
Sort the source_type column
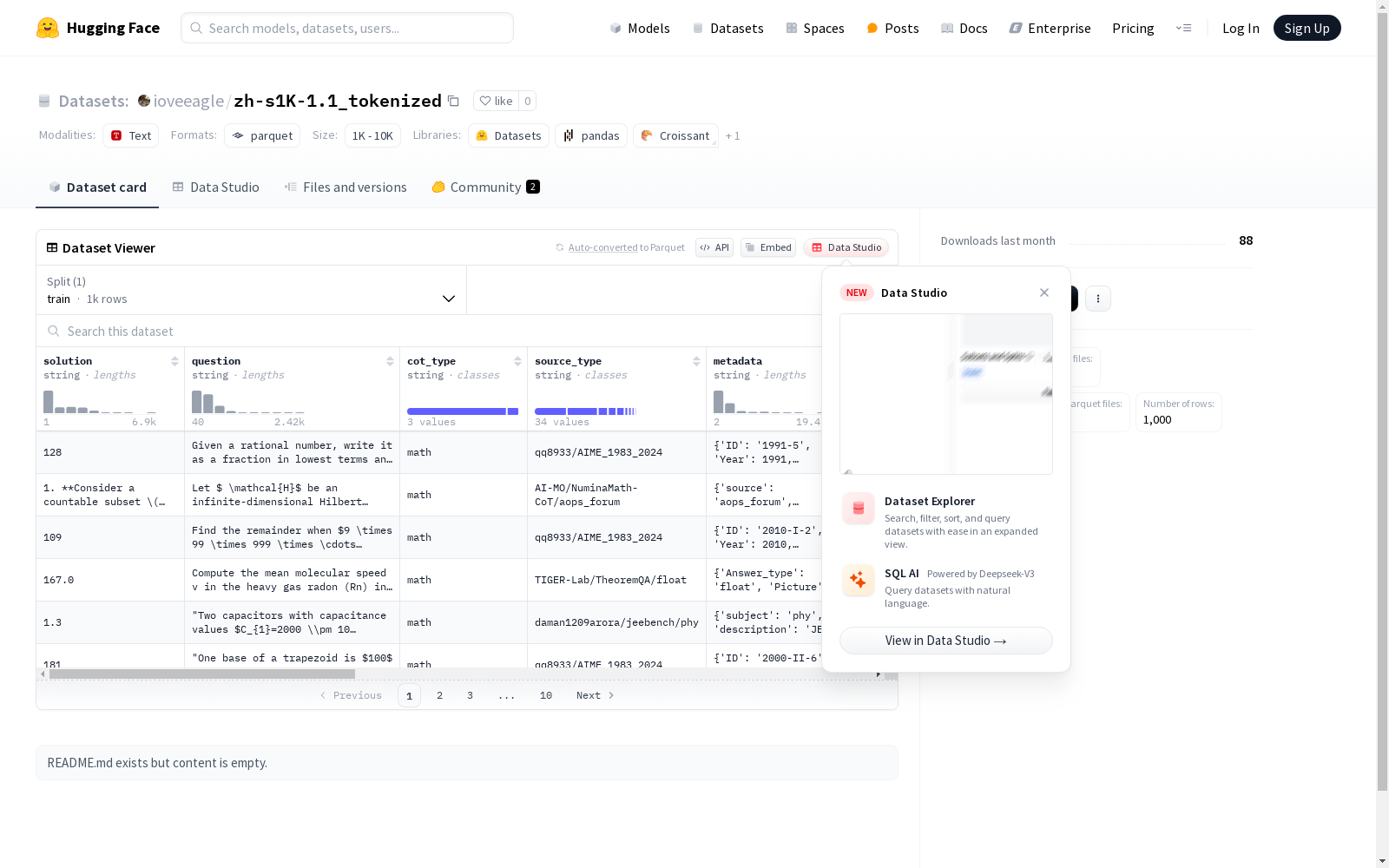point(696,361)
